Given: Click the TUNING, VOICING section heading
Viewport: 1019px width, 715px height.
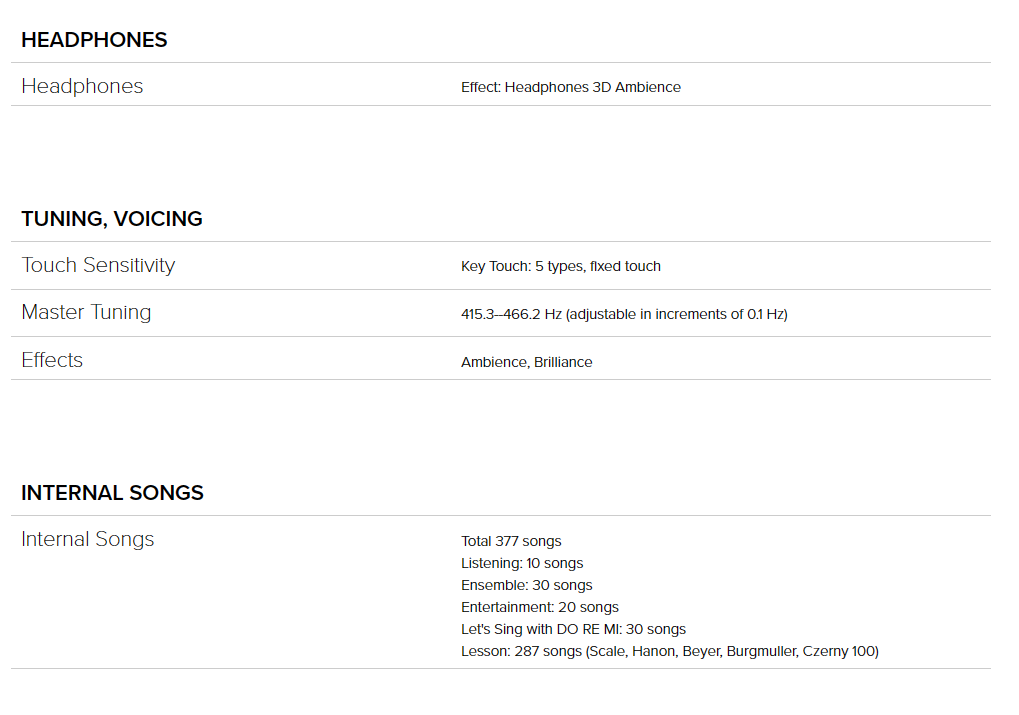Looking at the screenshot, I should tap(112, 219).
